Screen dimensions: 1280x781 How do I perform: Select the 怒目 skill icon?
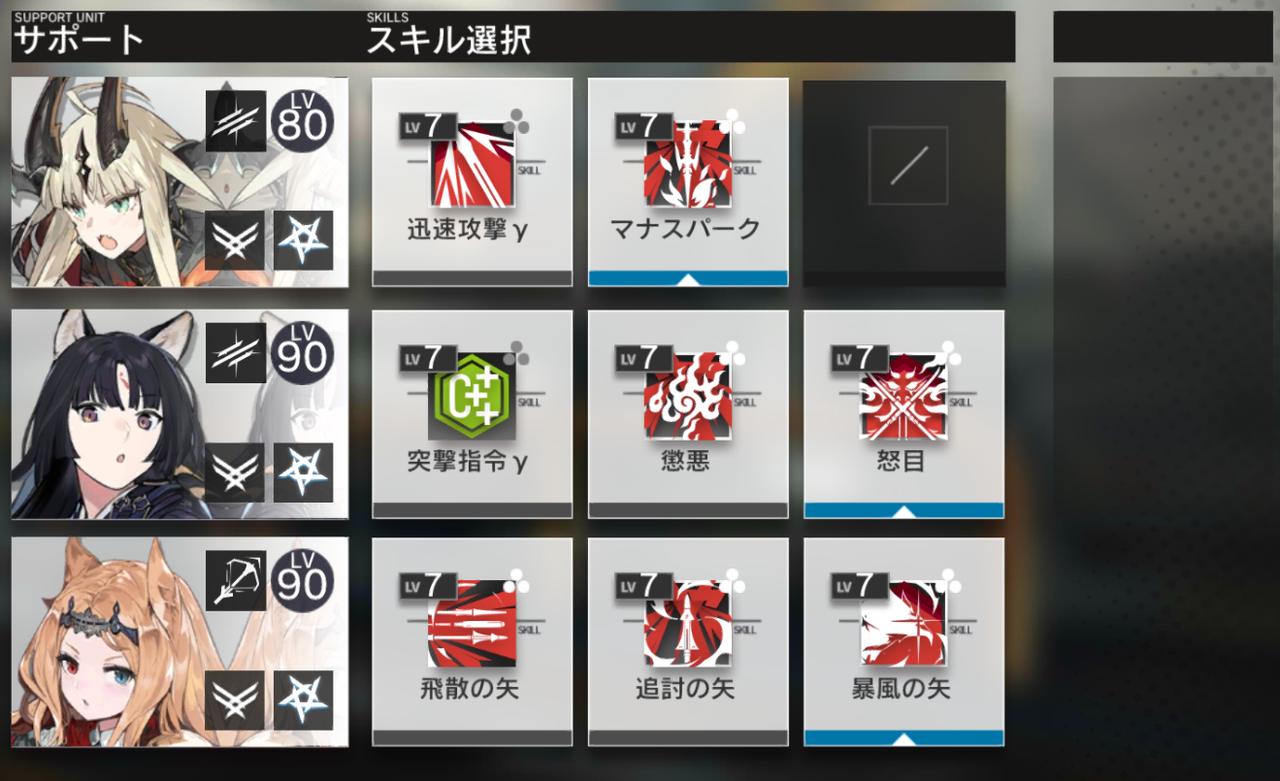click(x=904, y=395)
